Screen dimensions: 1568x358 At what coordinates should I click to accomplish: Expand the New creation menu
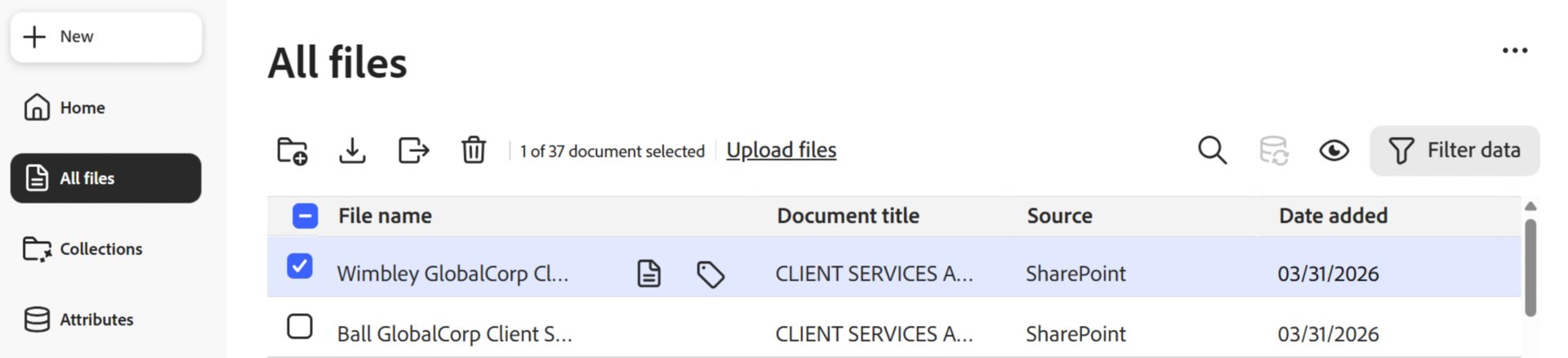106,37
